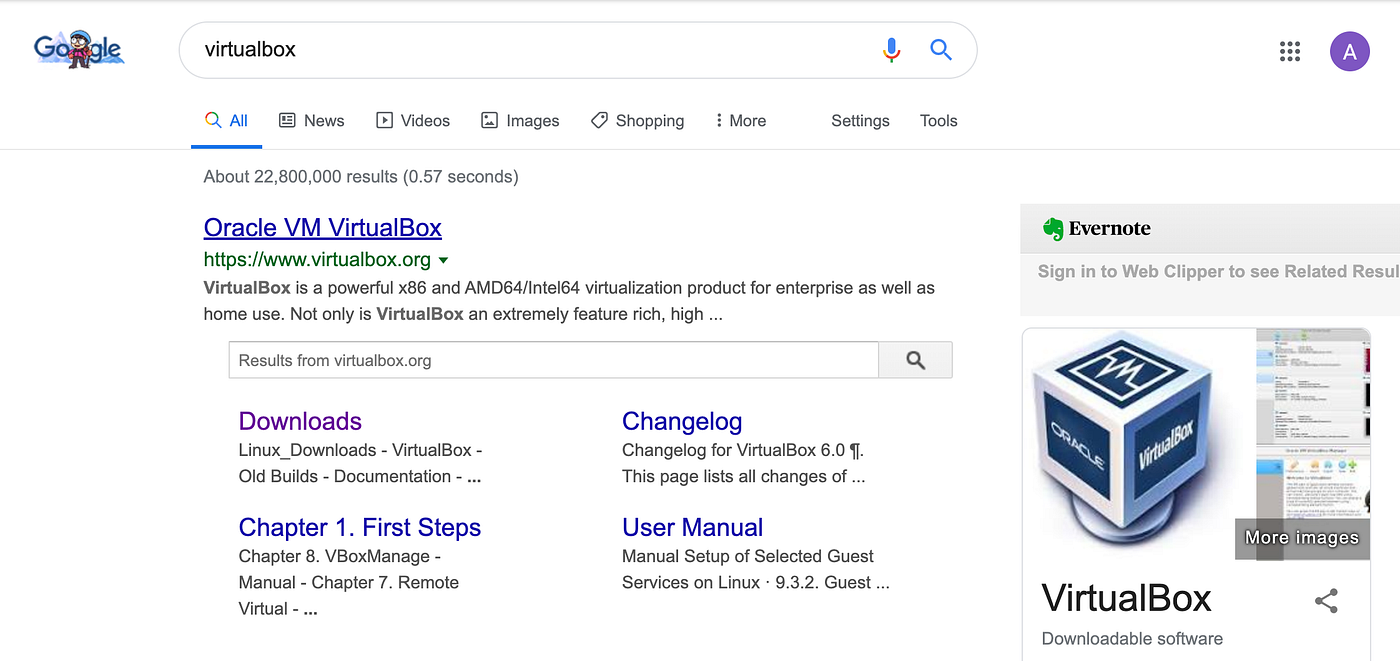
Task: Click the VirtualBox screenshot thumbnail top right
Action: [1313, 388]
